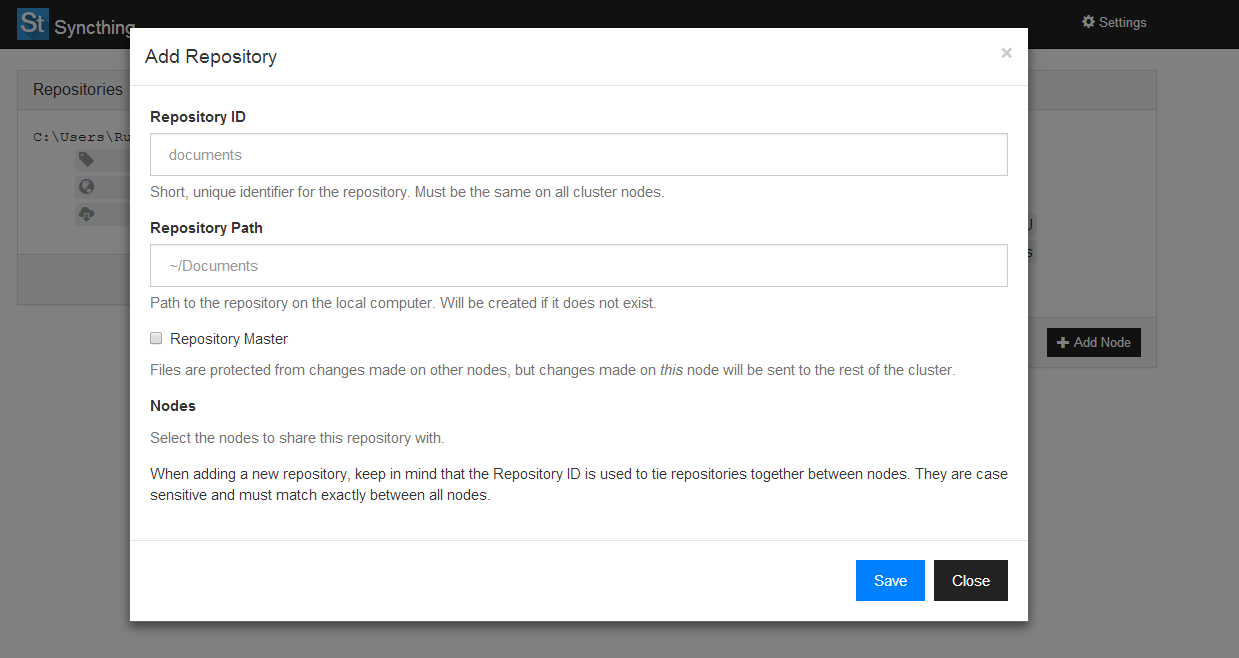The width and height of the screenshot is (1239, 658).
Task: Close the Add Repository dialog with X
Action: pyautogui.click(x=1006, y=53)
